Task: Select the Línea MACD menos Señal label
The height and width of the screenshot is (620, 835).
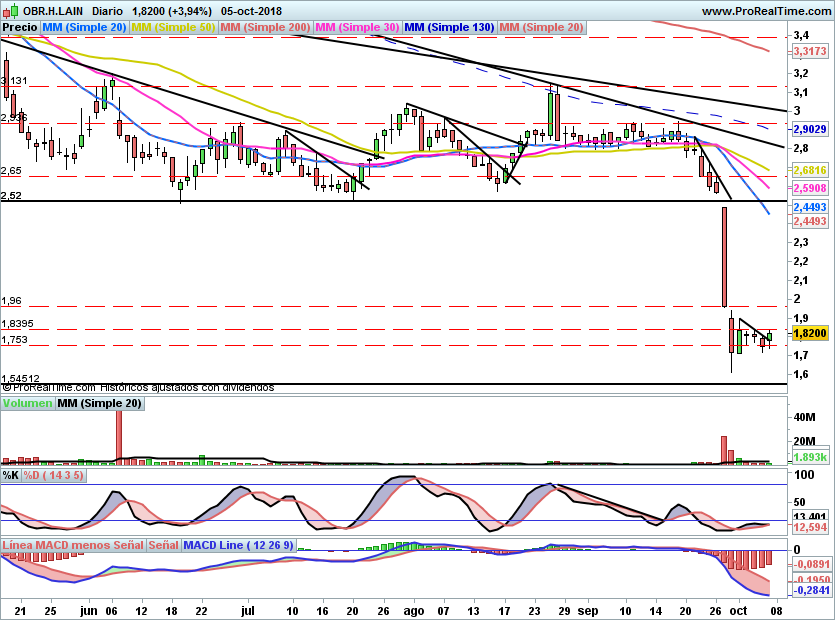Action: [73, 545]
